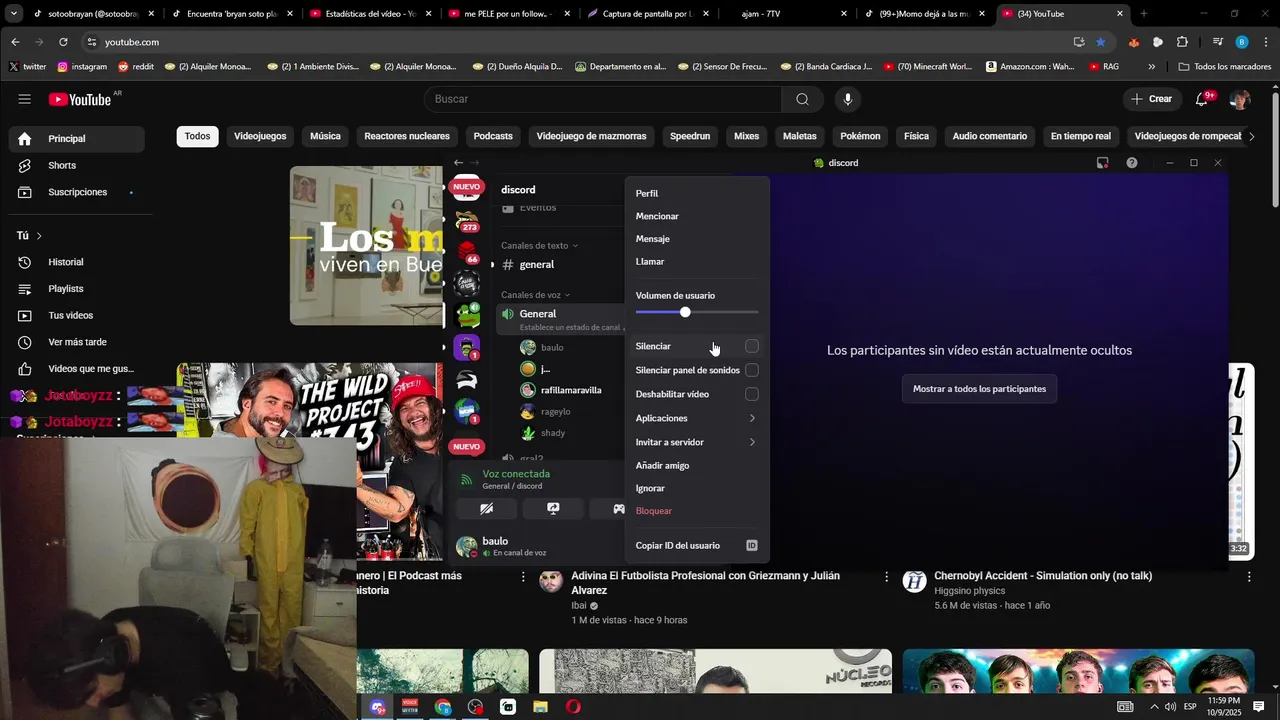Viewport: 1280px width, 720px height.
Task: Check Silenciar panel de sonidos checkbox
Action: pos(752,370)
